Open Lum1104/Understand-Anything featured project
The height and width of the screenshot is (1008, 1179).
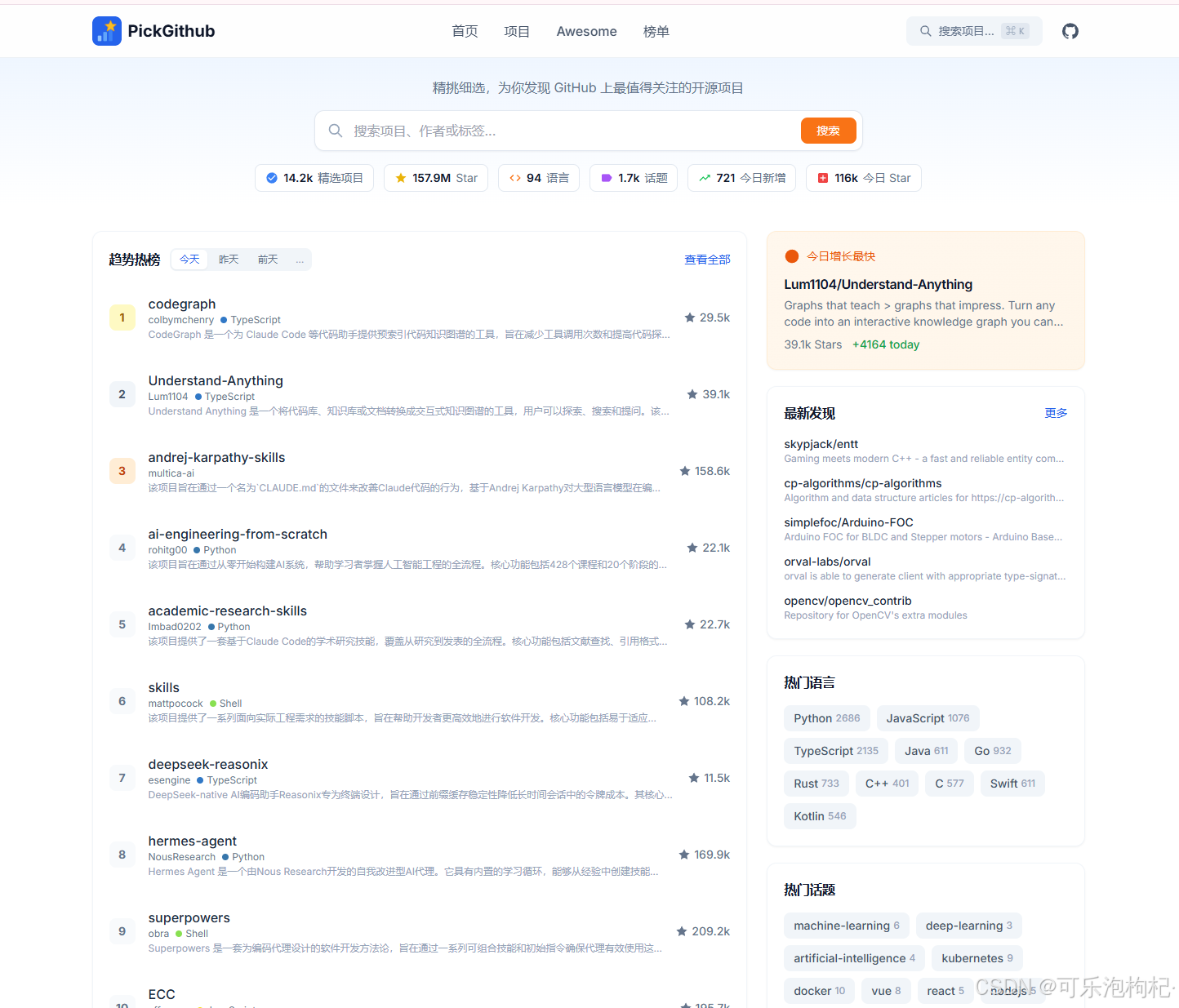[879, 284]
